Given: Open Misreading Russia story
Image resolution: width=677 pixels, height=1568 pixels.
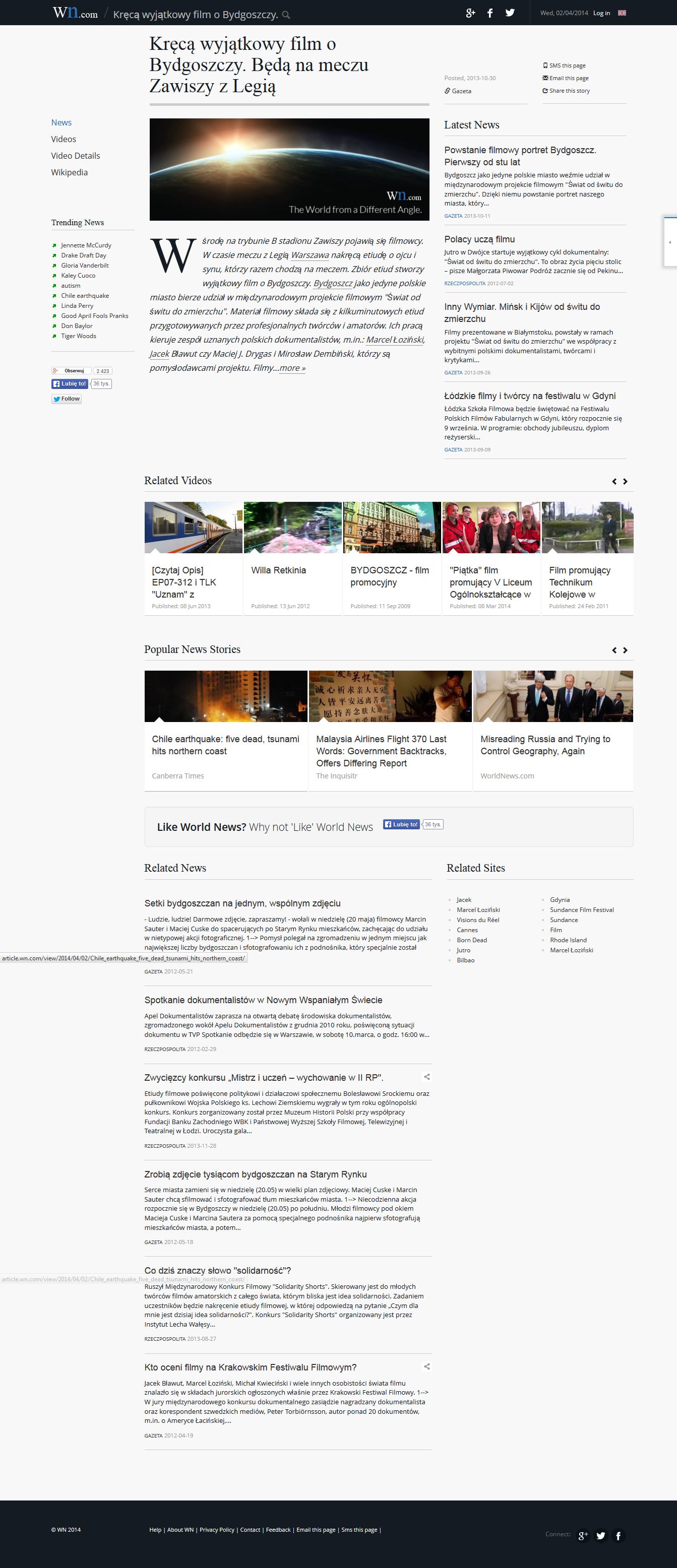Looking at the screenshot, I should 545,745.
